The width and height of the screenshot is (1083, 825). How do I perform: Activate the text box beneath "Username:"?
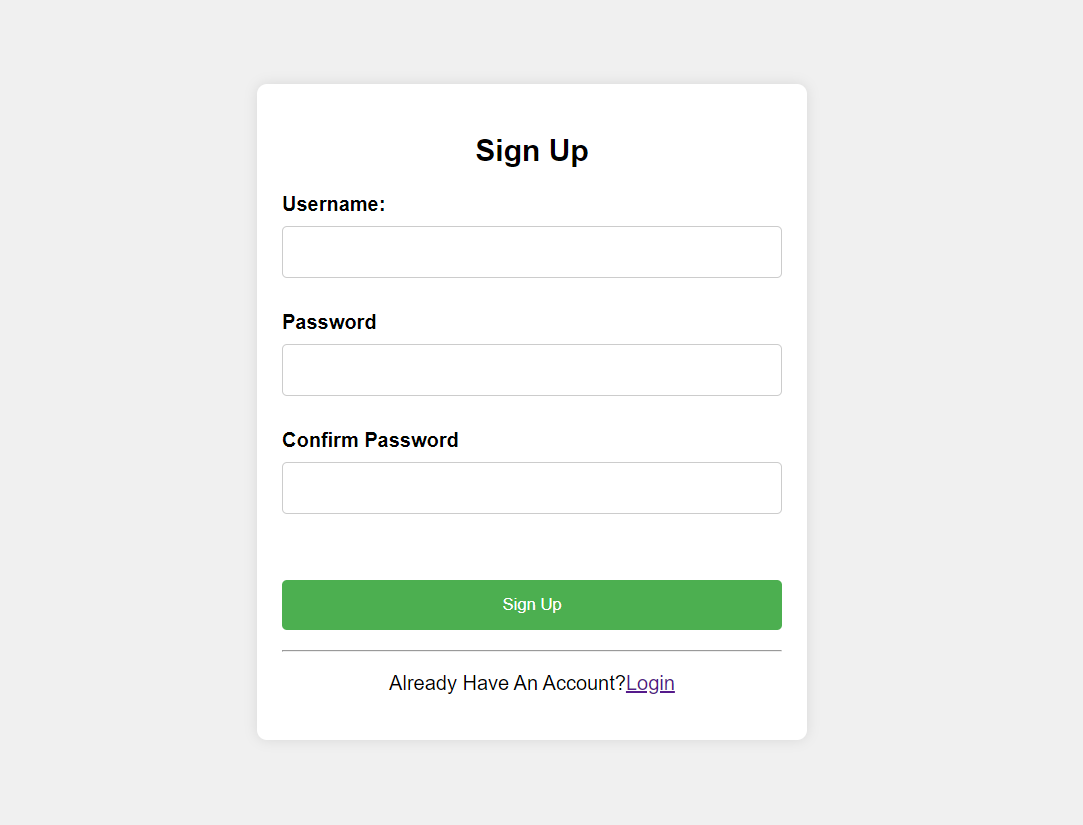(x=531, y=252)
